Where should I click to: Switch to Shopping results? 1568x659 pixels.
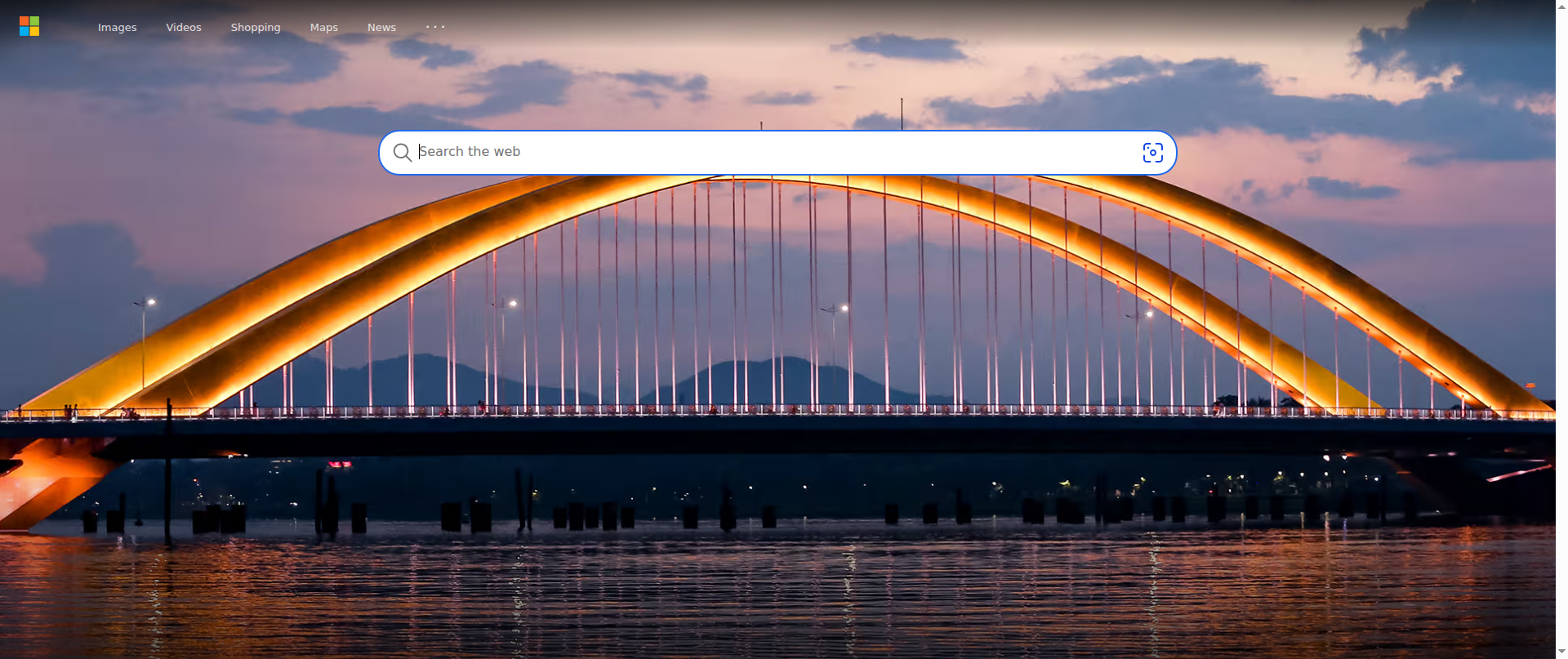256,27
